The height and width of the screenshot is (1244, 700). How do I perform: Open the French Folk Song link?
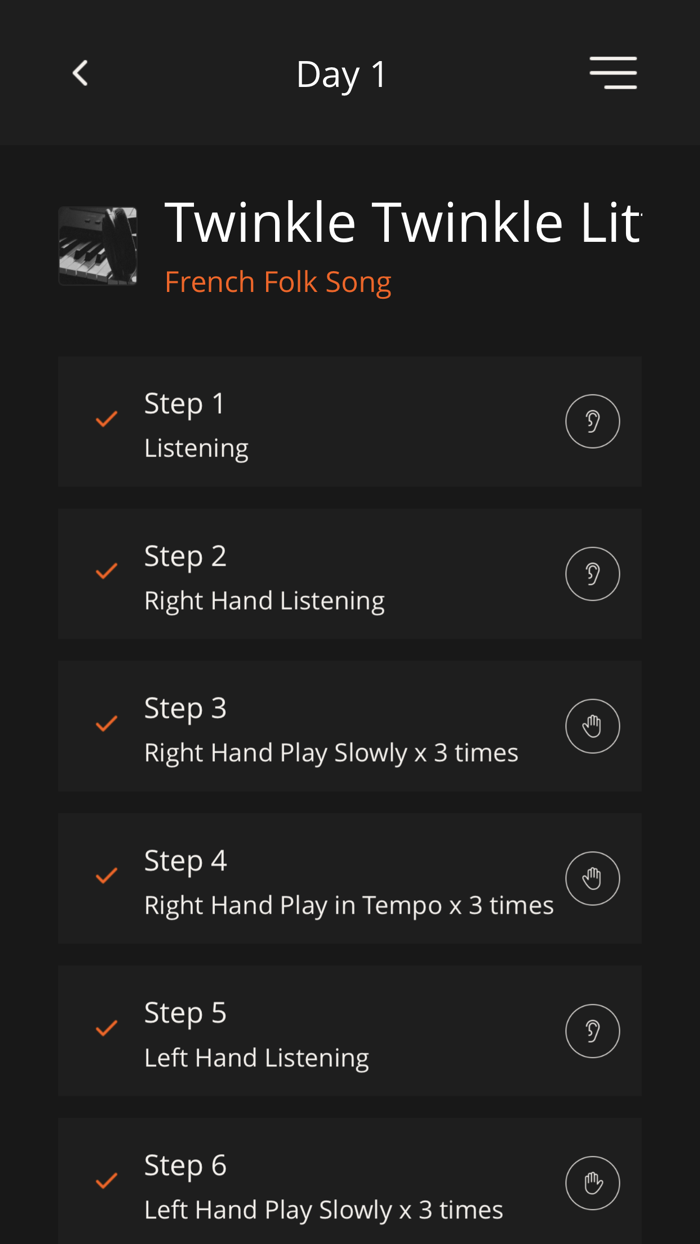278,280
